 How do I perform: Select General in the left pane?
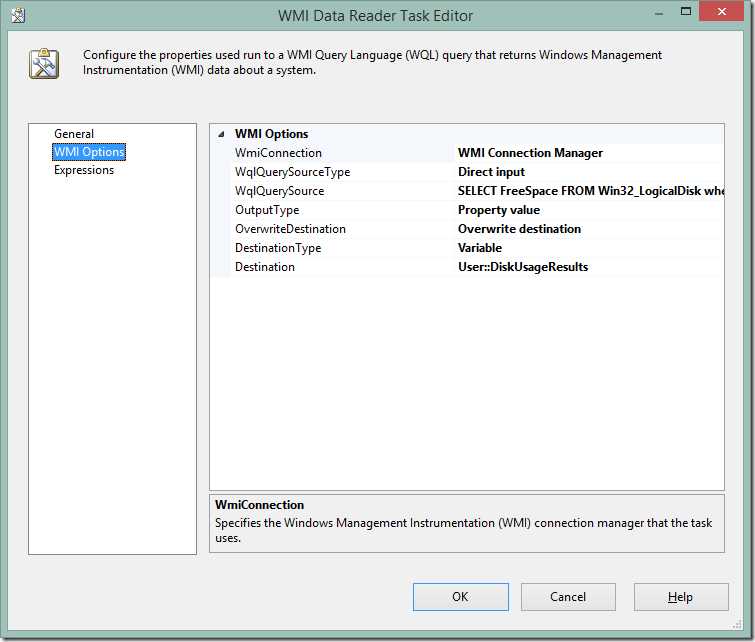(x=74, y=134)
